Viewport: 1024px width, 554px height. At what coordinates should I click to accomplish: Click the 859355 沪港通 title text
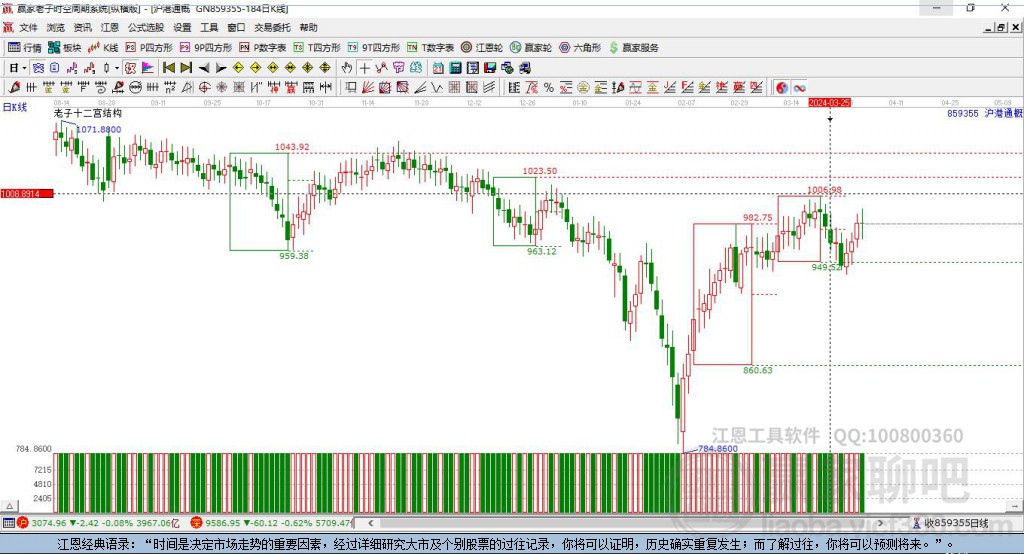pyautogui.click(x=984, y=113)
